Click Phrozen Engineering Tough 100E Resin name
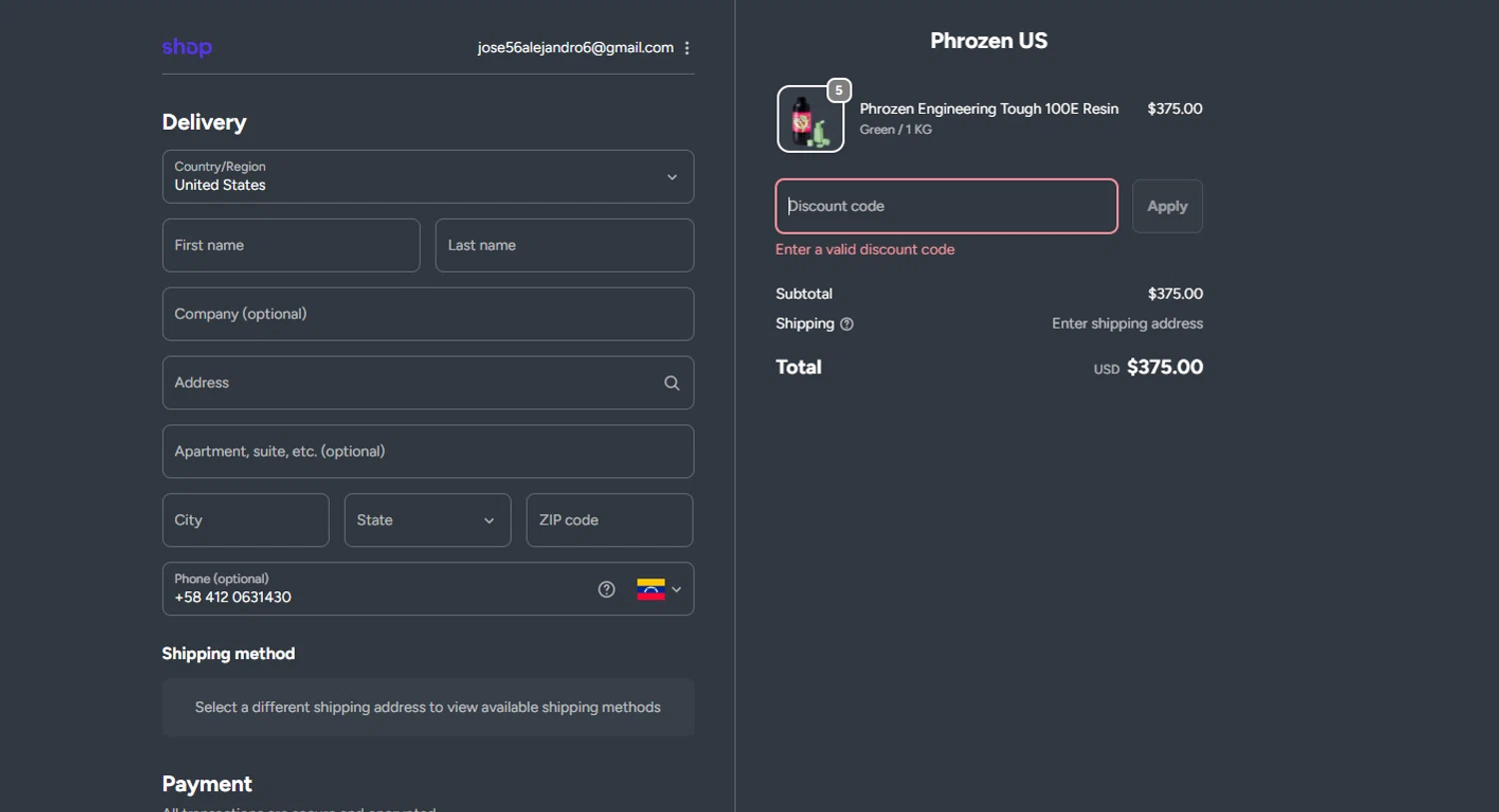The height and width of the screenshot is (812, 1499). (x=989, y=109)
